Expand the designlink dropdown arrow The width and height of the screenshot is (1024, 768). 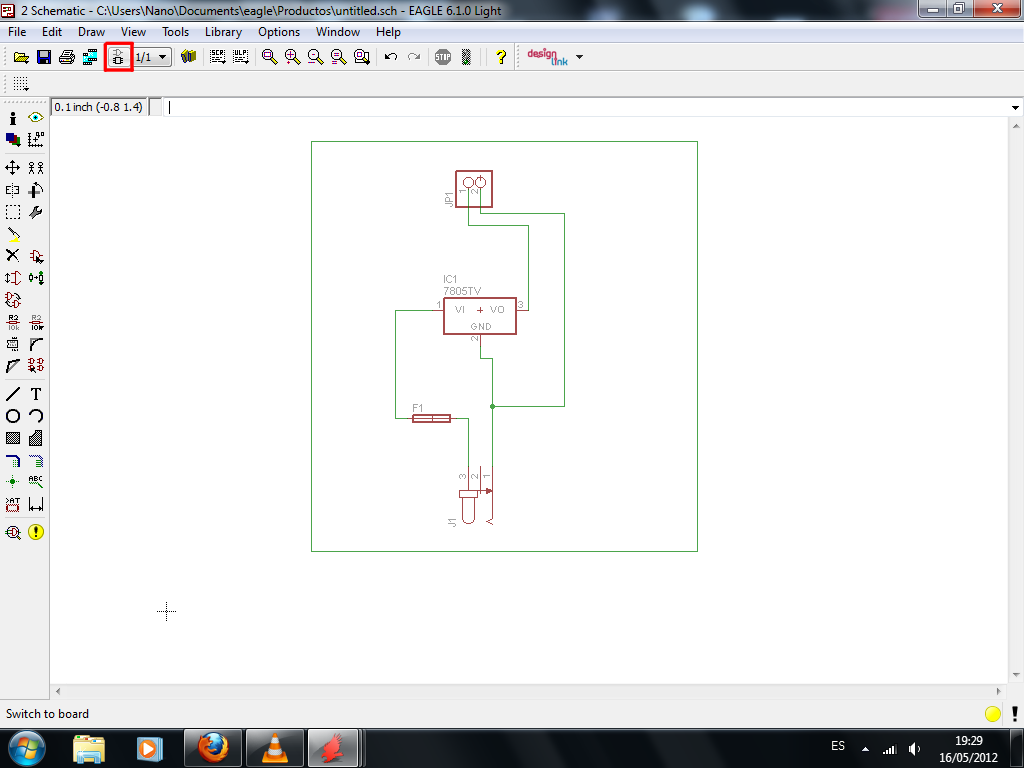point(579,57)
